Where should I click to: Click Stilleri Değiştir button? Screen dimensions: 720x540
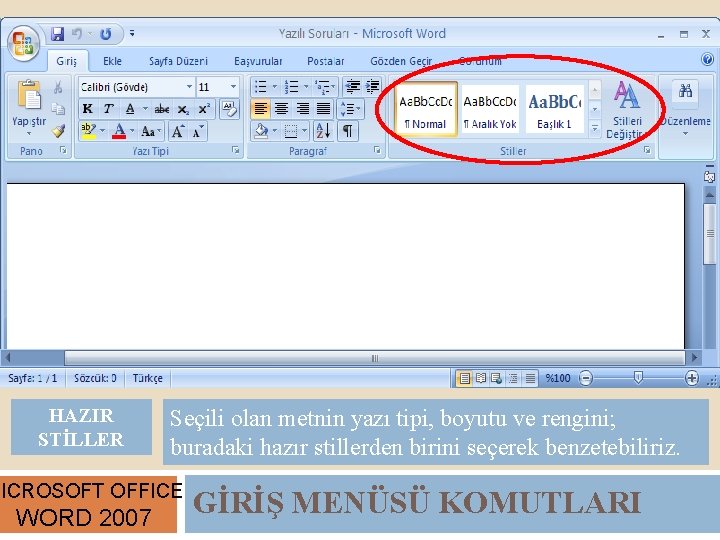pyautogui.click(x=627, y=110)
